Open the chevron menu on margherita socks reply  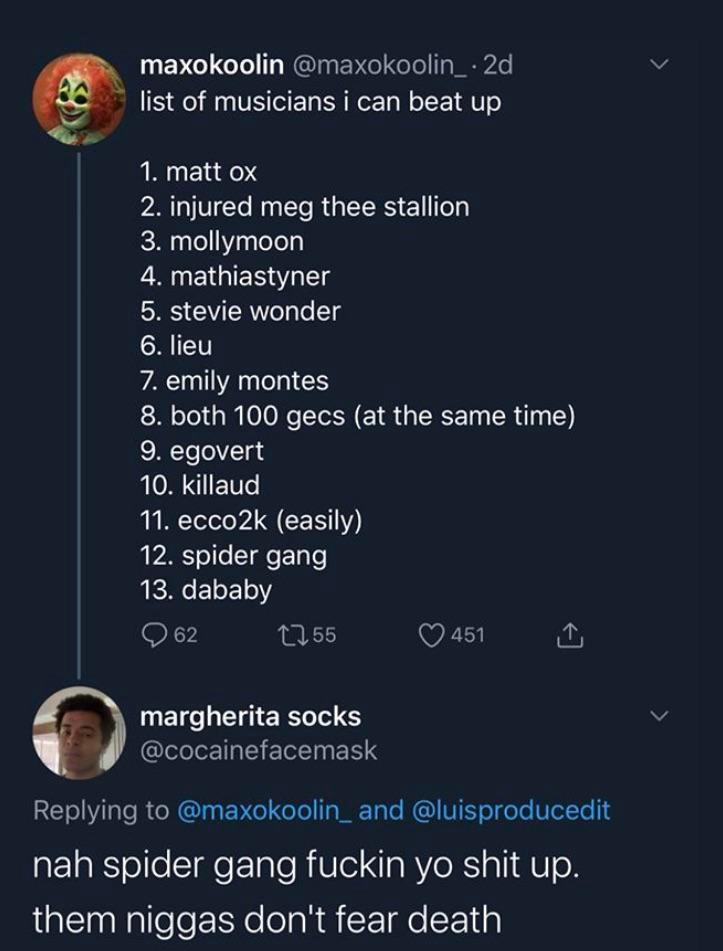pyautogui.click(x=659, y=715)
